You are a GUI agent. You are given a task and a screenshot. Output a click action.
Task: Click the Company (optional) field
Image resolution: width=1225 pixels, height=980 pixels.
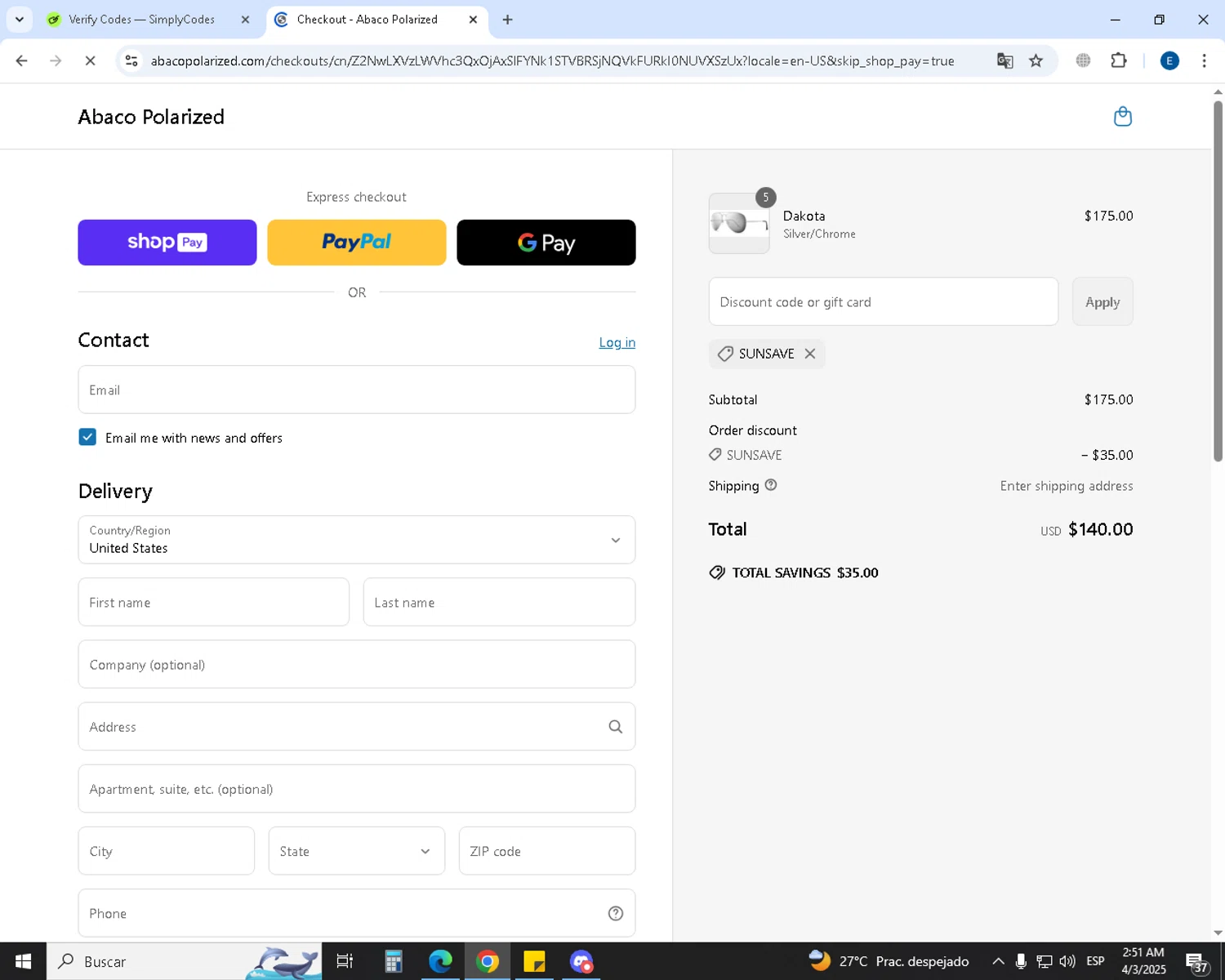click(x=357, y=664)
